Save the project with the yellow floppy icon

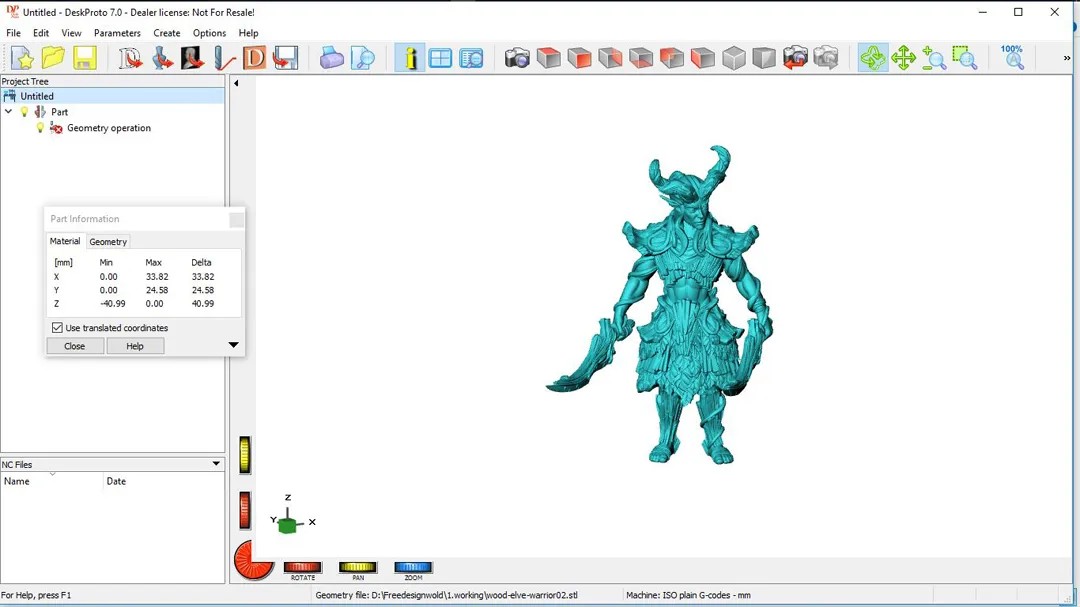point(85,58)
